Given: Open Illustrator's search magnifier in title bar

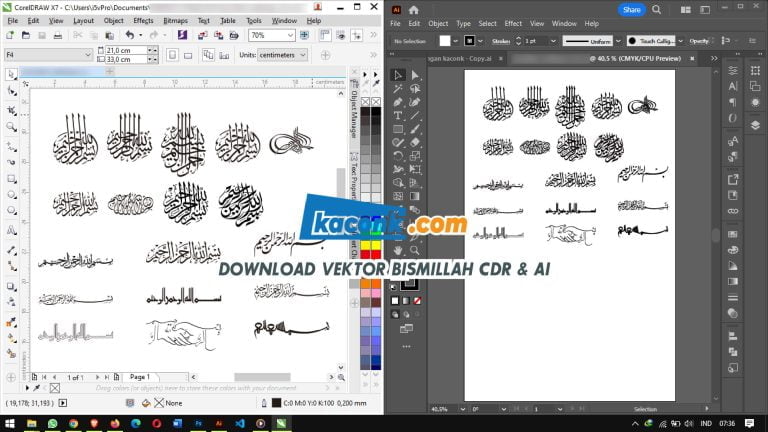Looking at the screenshot, I should point(656,10).
